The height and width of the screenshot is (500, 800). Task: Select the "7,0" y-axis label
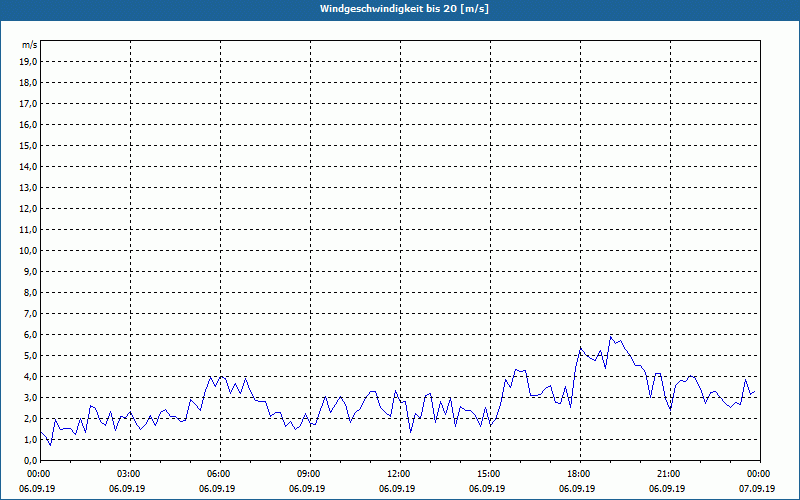click(x=30, y=313)
